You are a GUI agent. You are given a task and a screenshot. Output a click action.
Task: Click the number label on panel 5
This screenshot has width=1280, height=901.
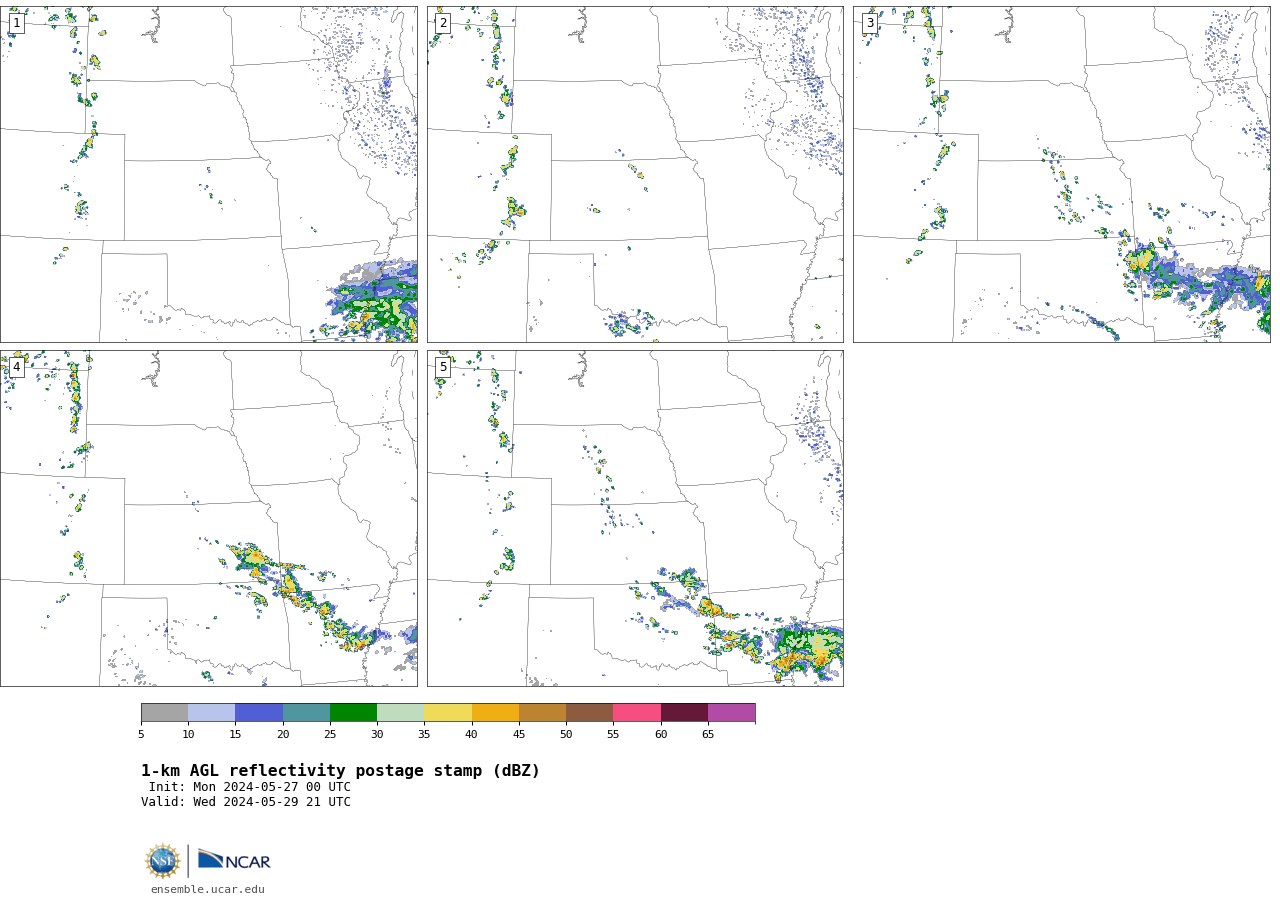(443, 367)
